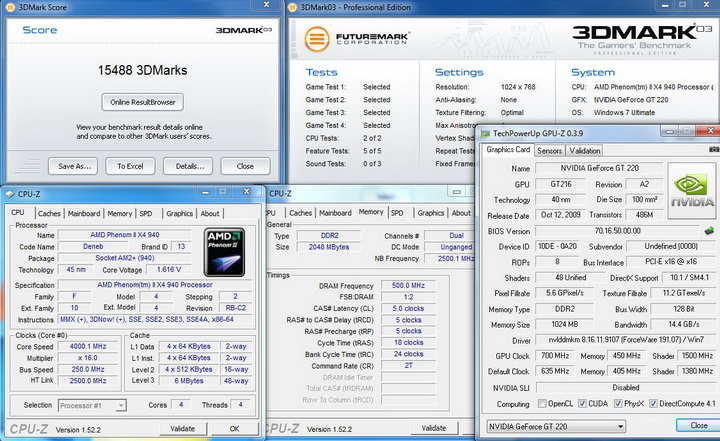Toggle the PhysX checkbox
The width and height of the screenshot is (720, 441).
618,404
